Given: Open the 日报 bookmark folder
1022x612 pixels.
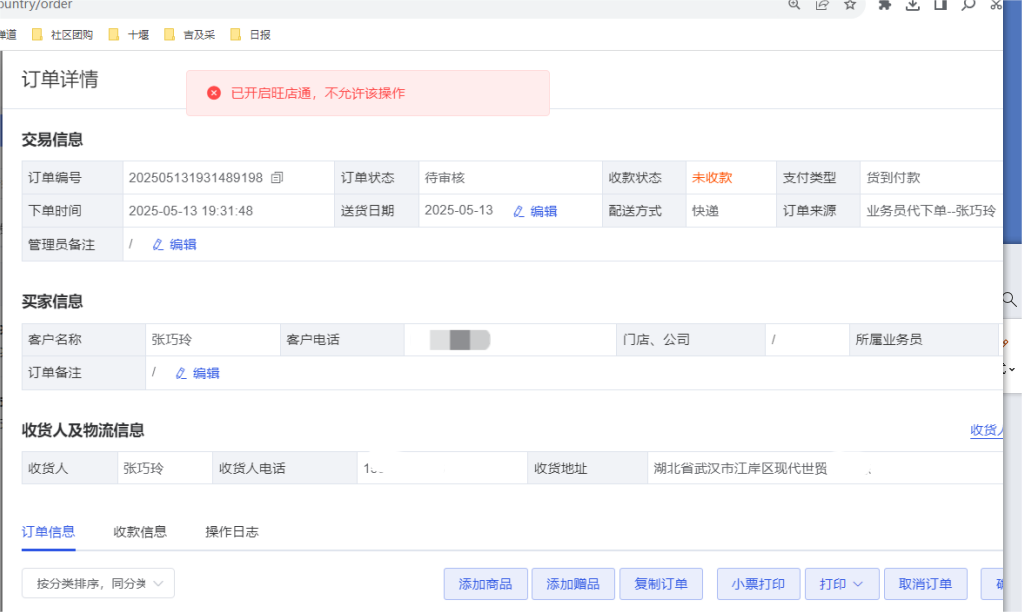Looking at the screenshot, I should [x=250, y=35].
